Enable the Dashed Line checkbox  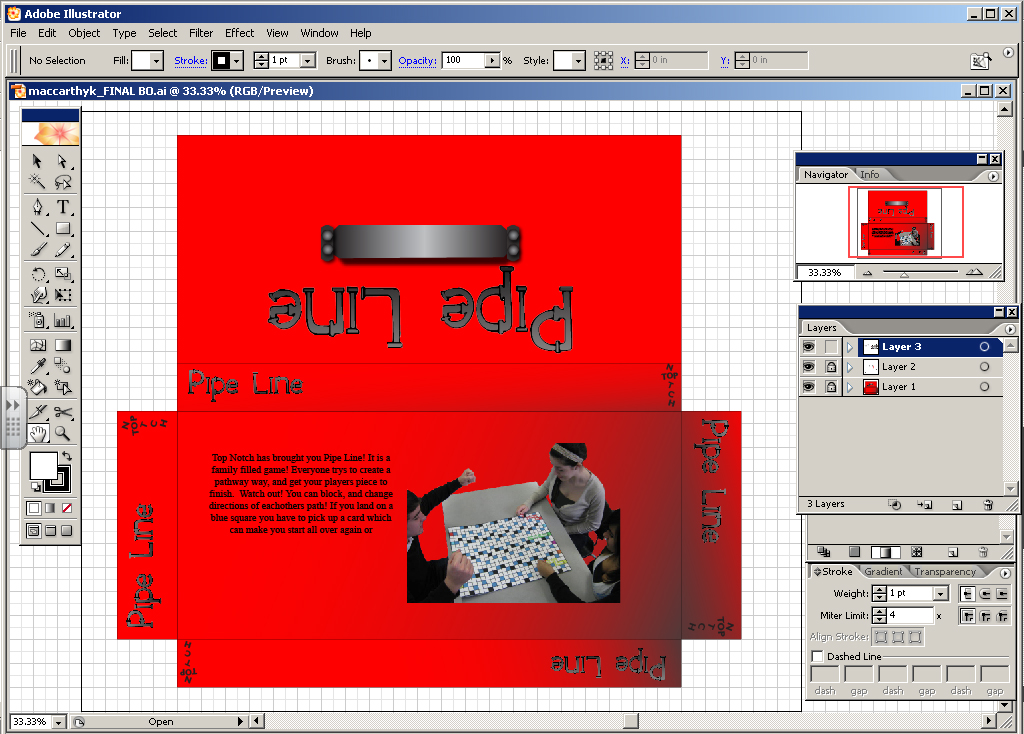[x=817, y=656]
